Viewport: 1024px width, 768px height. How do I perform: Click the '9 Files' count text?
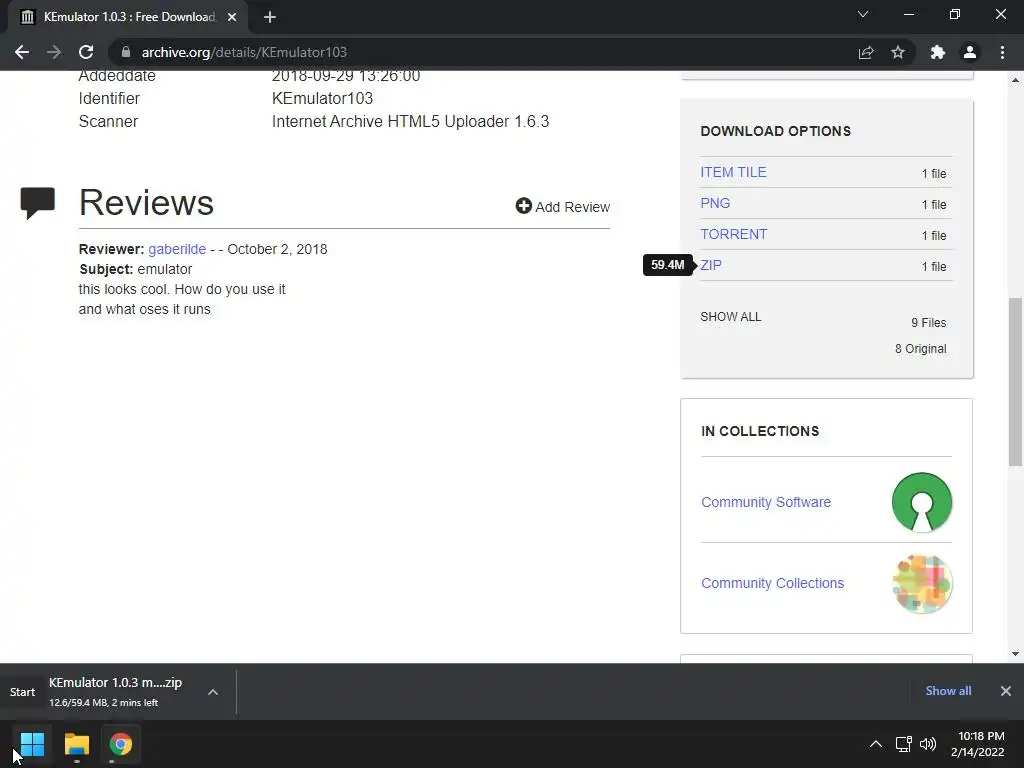pos(929,323)
